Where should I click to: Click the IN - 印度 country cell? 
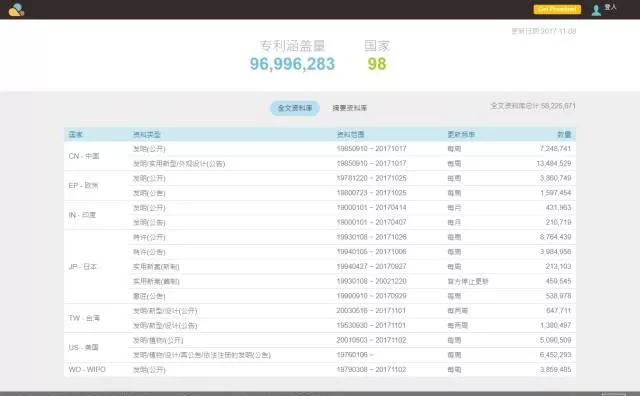(96, 215)
